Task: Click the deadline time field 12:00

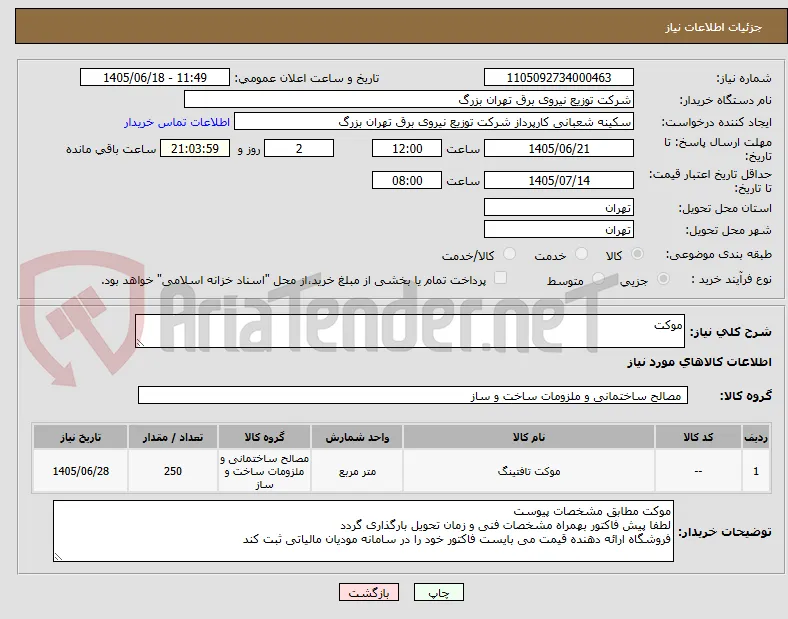Action: pyautogui.click(x=407, y=148)
